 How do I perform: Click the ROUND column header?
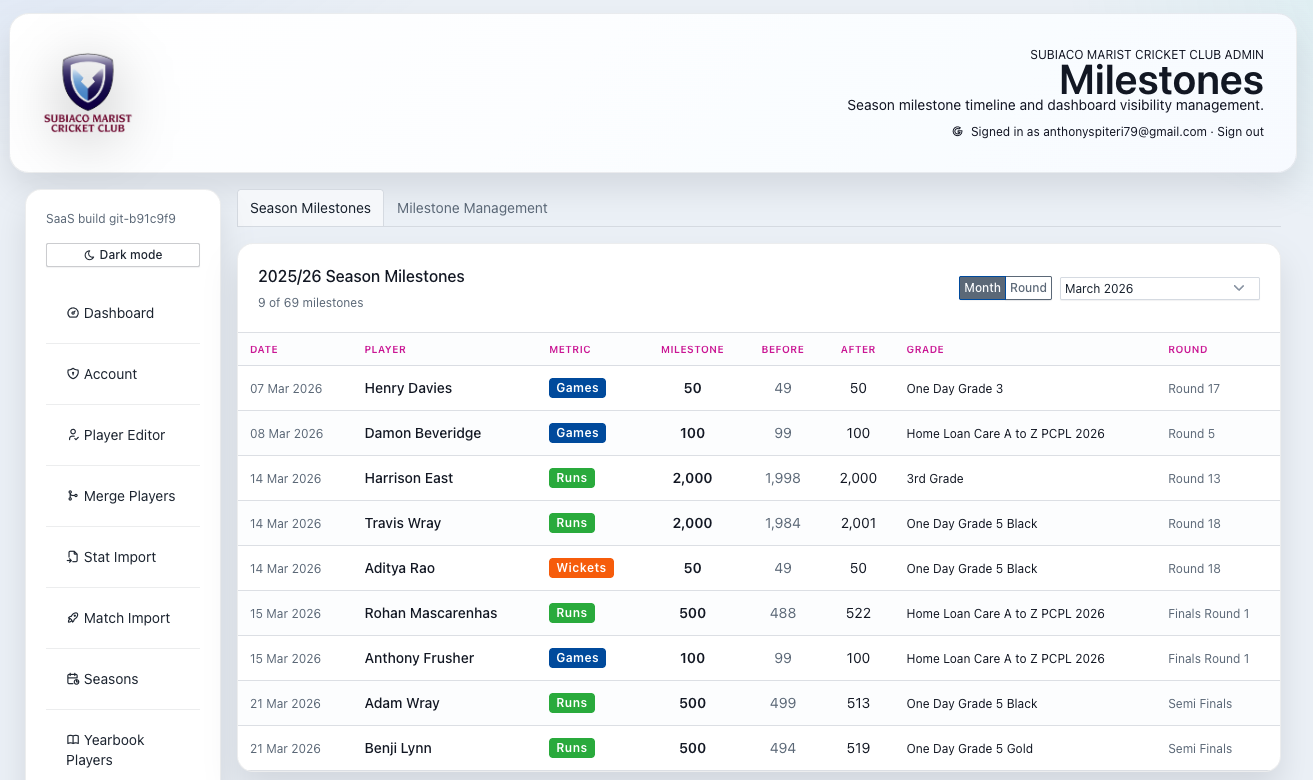click(1188, 350)
